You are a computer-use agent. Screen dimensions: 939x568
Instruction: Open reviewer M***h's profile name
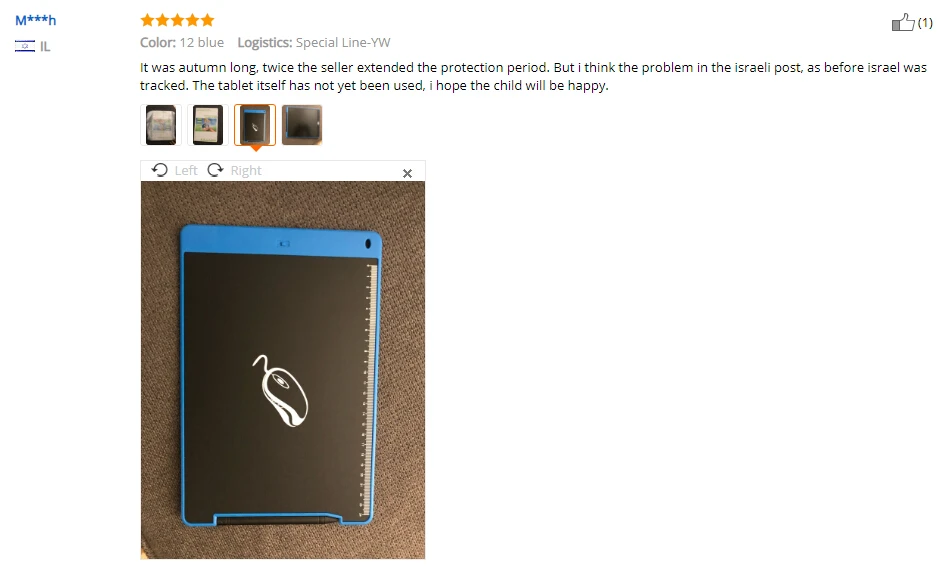coord(35,20)
